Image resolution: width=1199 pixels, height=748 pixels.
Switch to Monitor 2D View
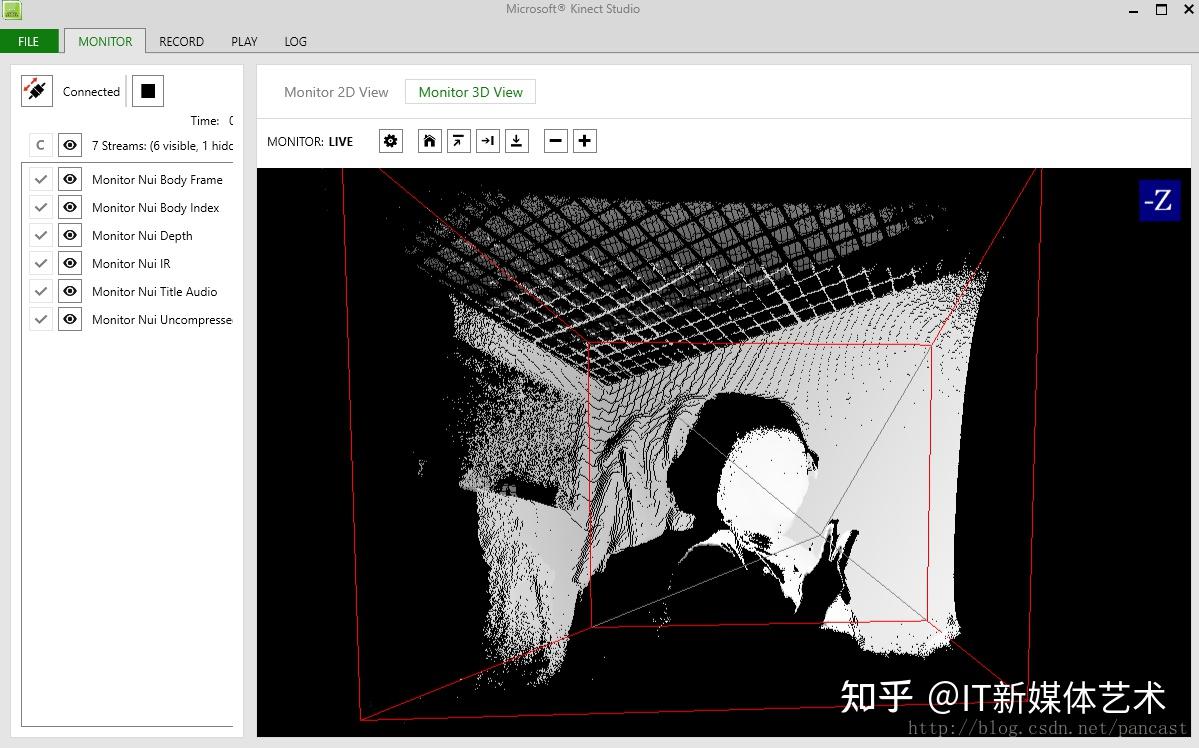[336, 91]
